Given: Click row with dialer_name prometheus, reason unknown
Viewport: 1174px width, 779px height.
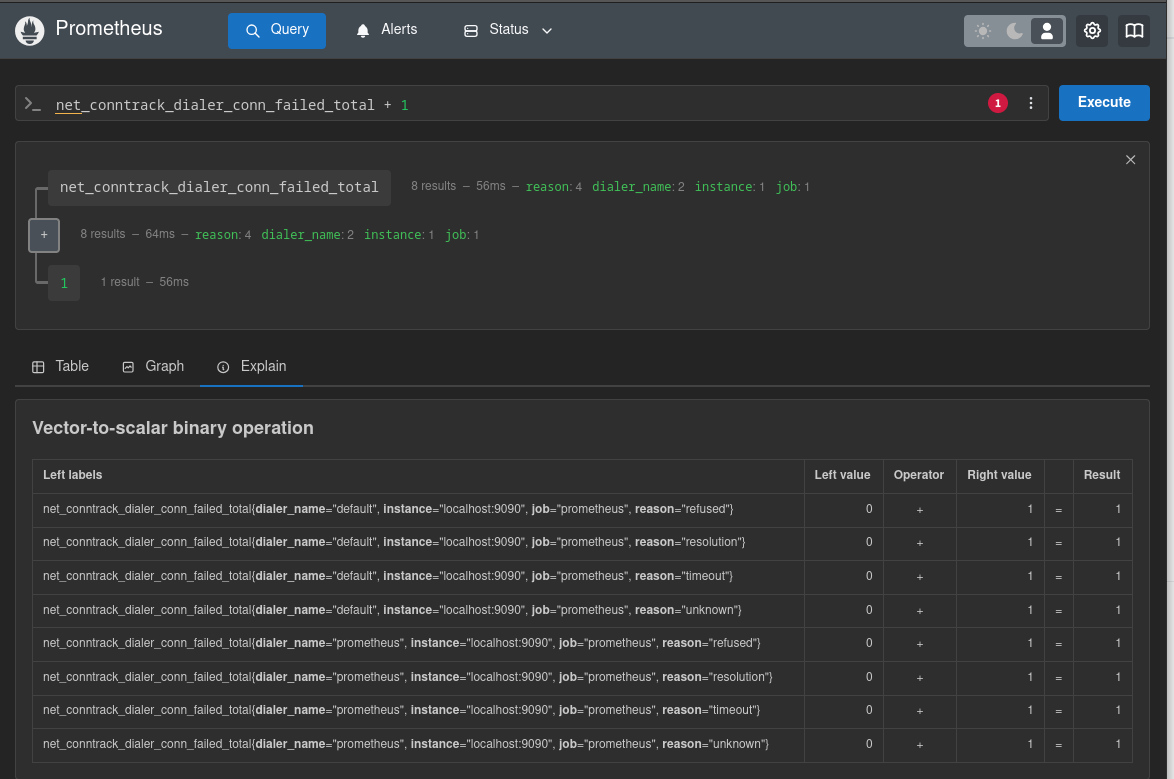Looking at the screenshot, I should pyautogui.click(x=582, y=745).
